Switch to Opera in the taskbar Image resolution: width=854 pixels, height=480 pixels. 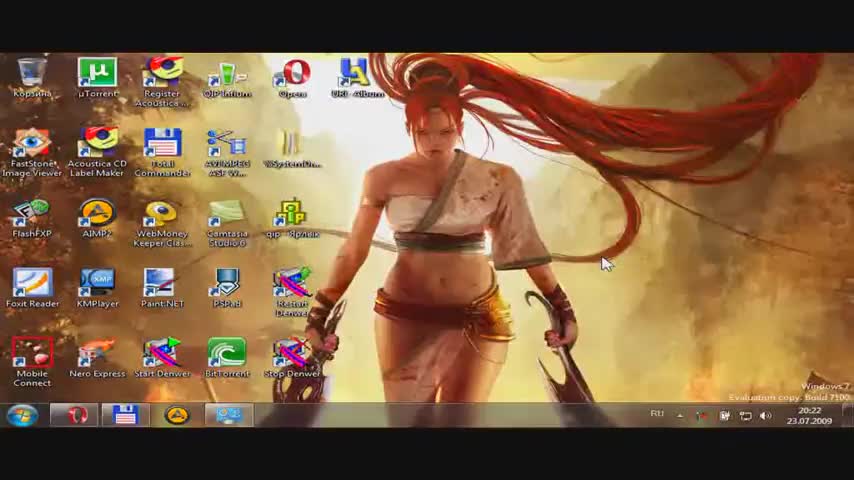(75, 415)
